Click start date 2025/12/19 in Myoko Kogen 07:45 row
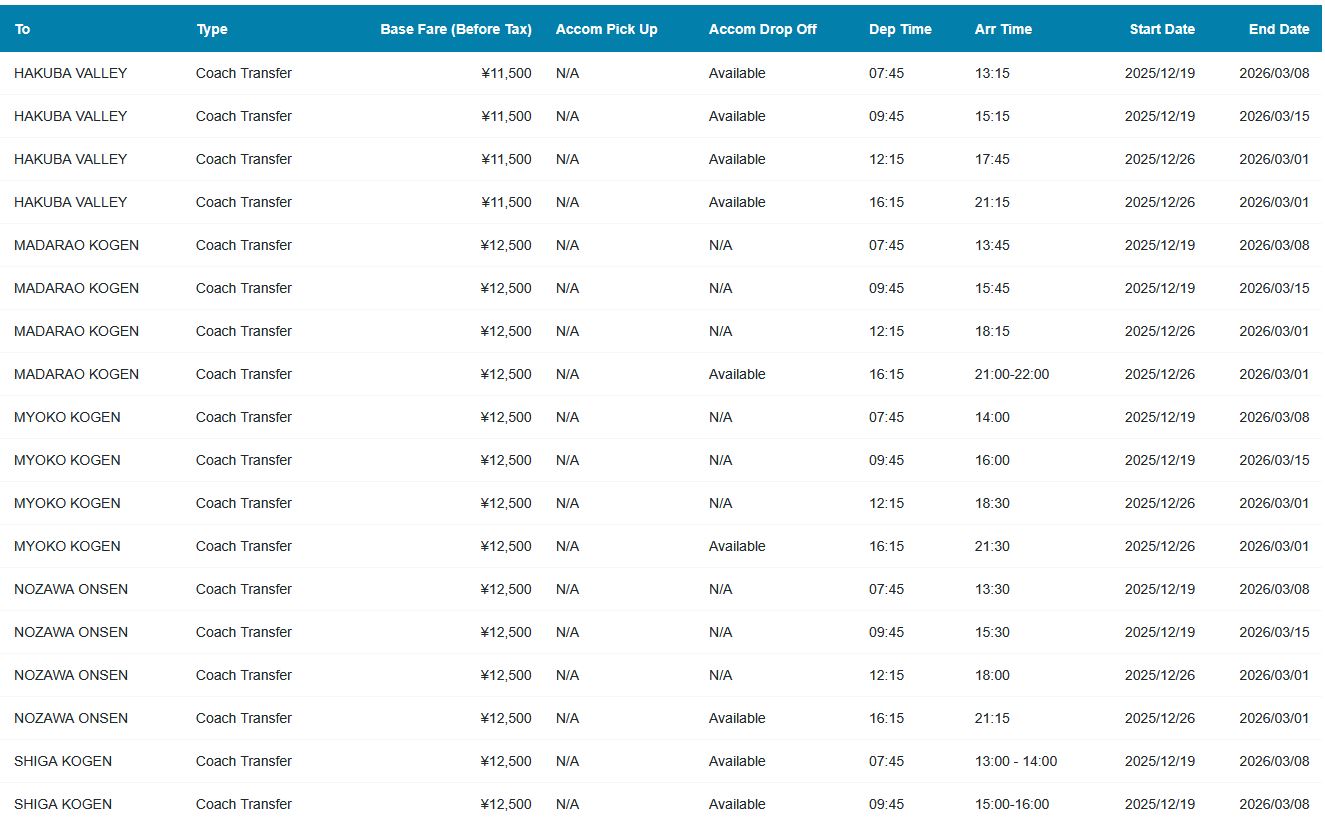1325x823 pixels. [1160, 417]
